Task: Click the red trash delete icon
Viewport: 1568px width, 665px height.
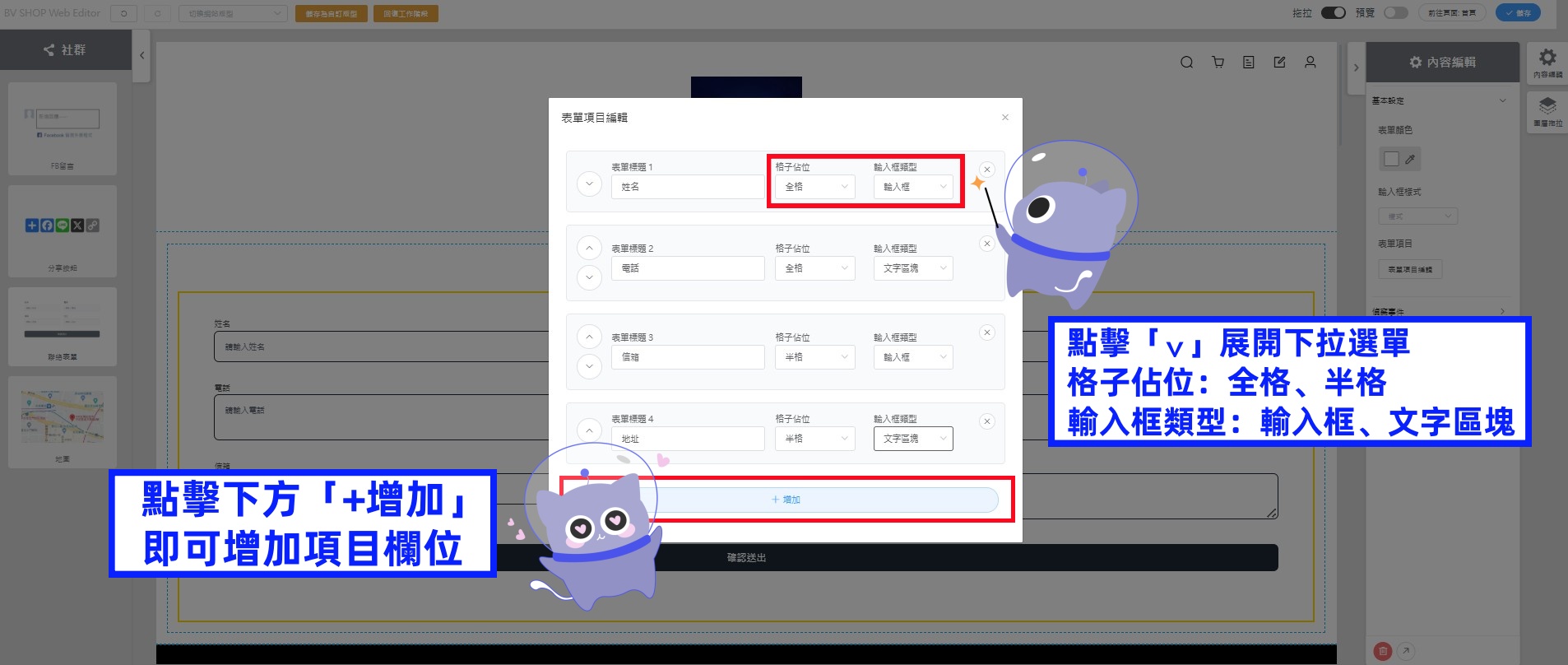Action: pyautogui.click(x=1383, y=651)
